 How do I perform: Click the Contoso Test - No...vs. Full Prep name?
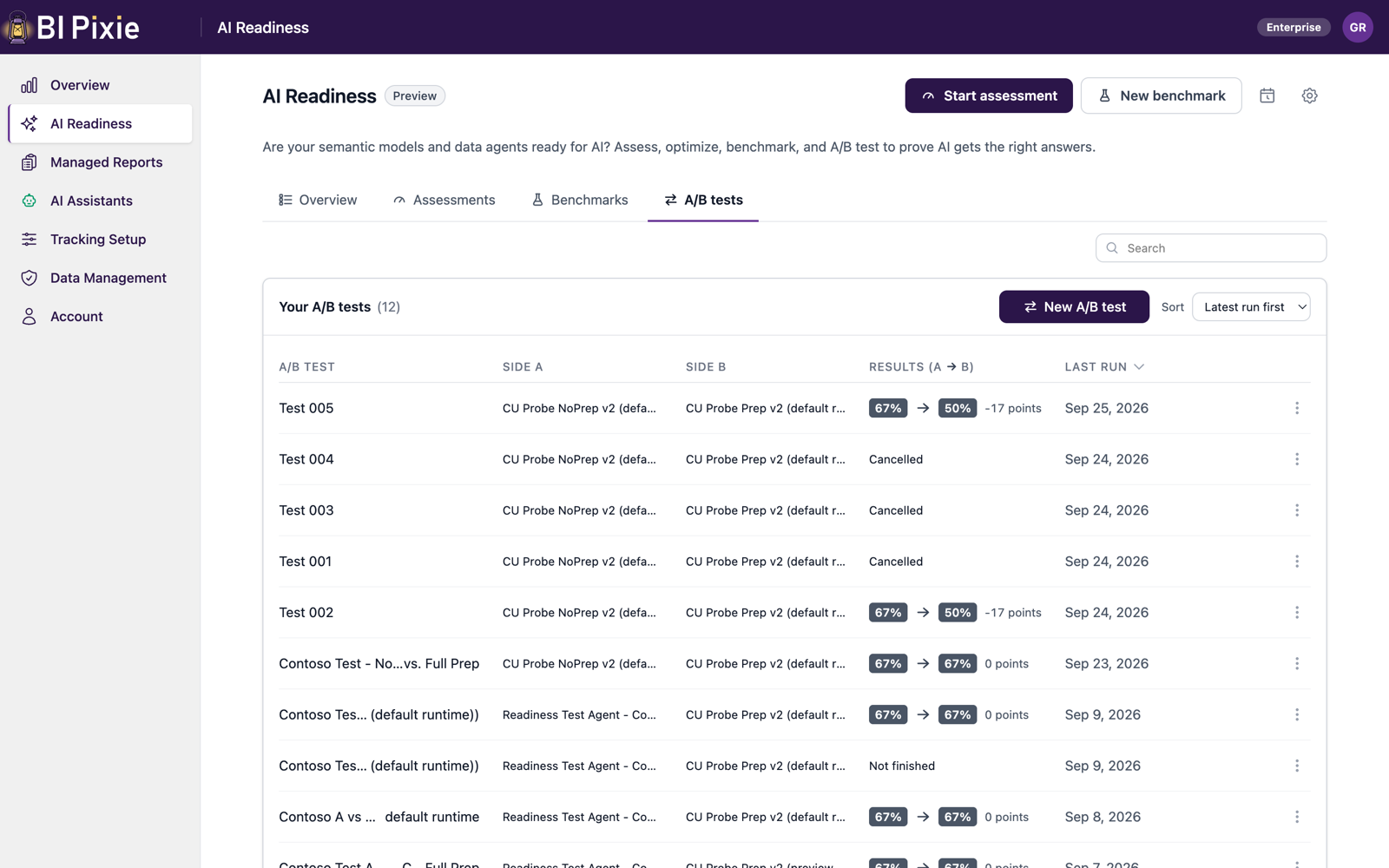(x=379, y=663)
